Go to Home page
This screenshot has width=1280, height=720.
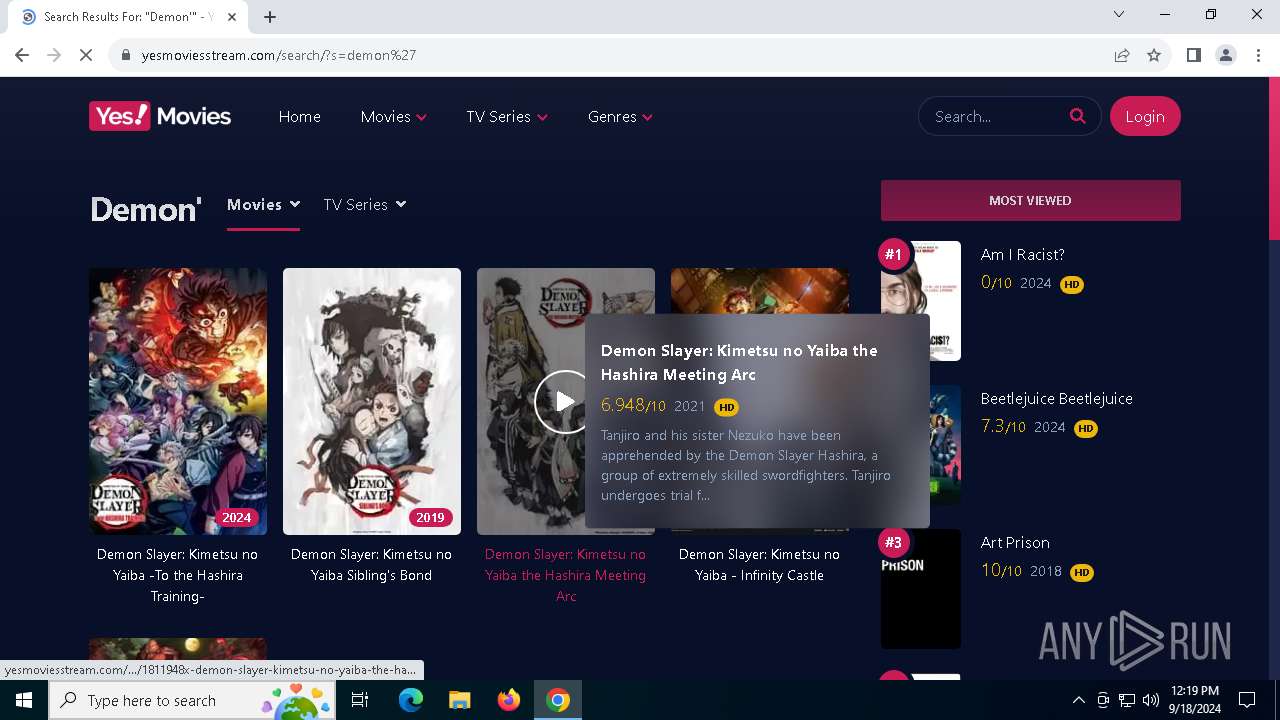[x=300, y=116]
